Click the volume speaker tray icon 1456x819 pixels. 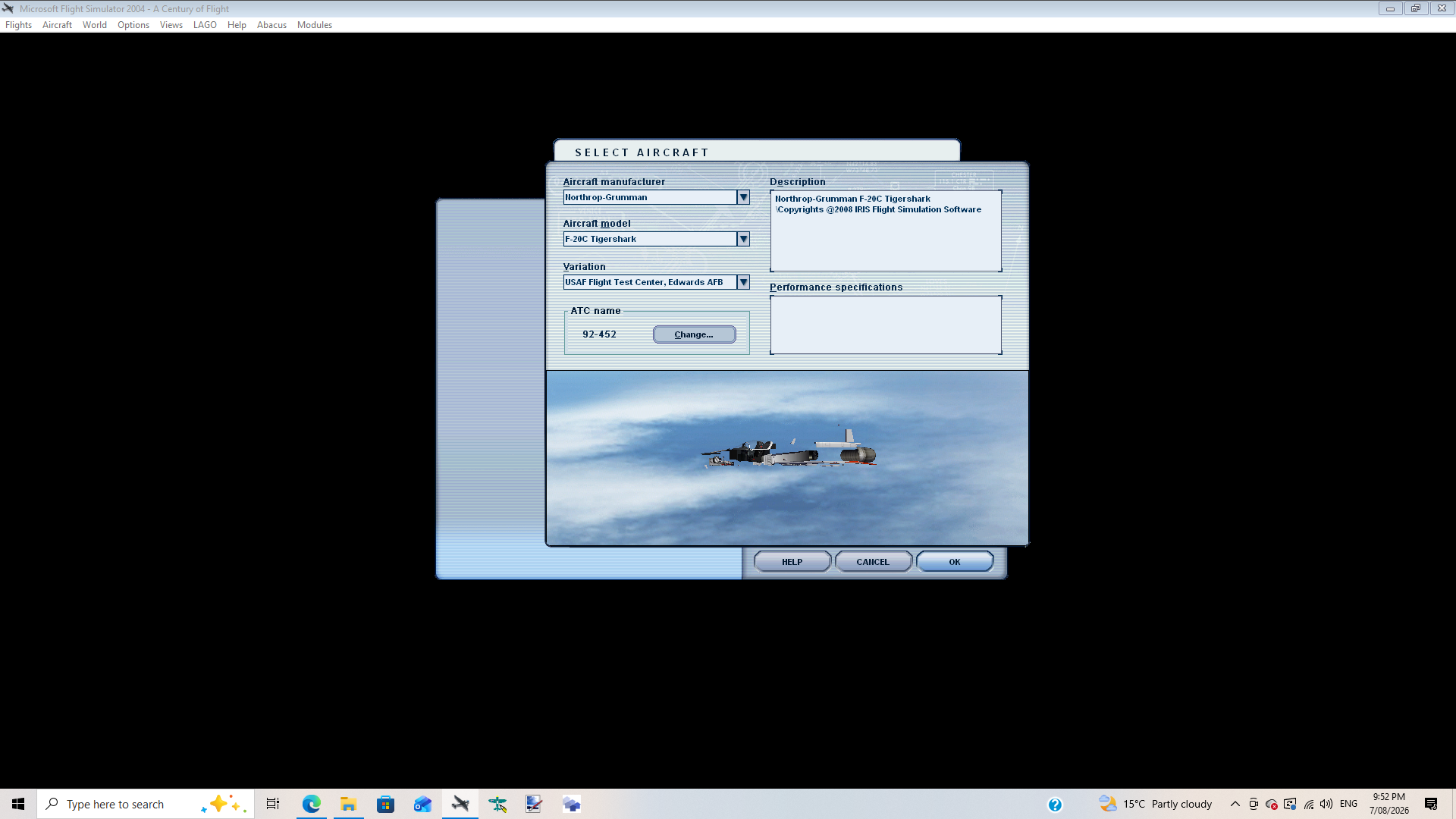1326,804
